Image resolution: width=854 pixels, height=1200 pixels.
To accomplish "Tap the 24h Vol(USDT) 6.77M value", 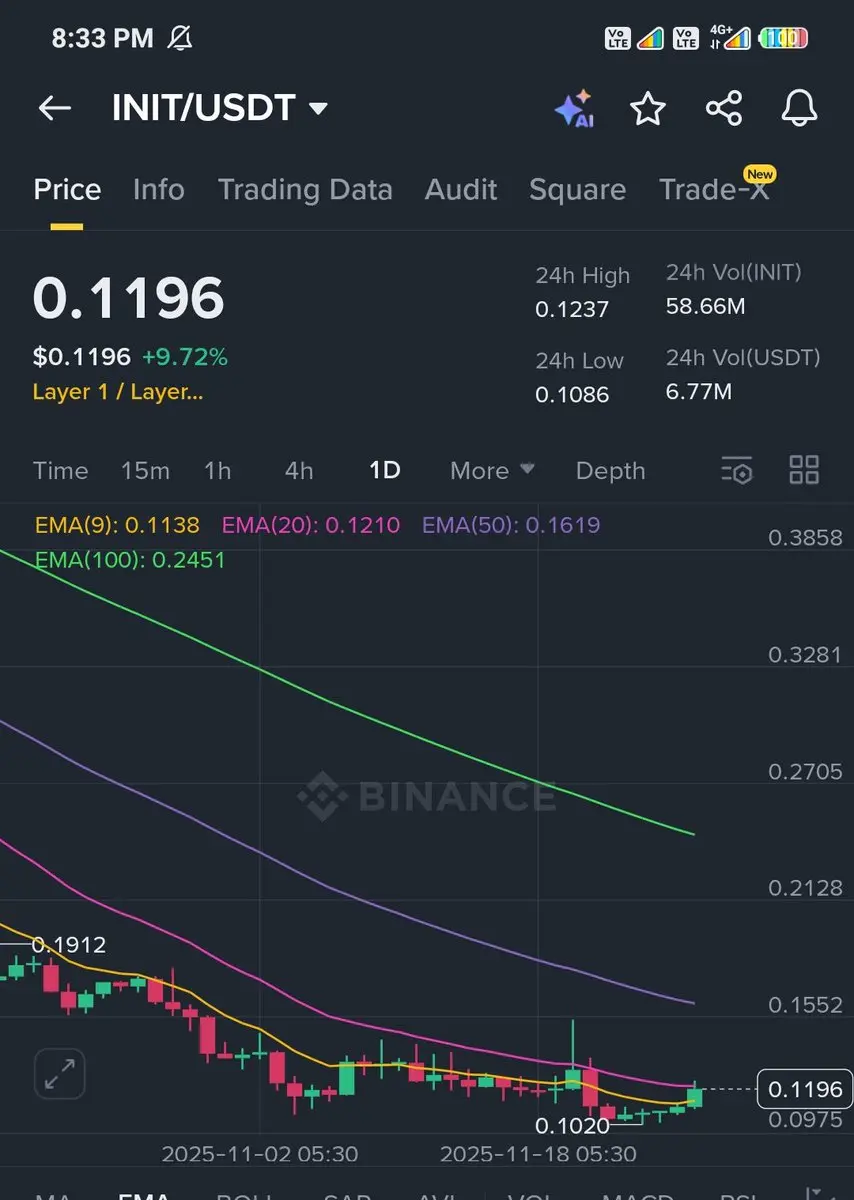I will (699, 391).
